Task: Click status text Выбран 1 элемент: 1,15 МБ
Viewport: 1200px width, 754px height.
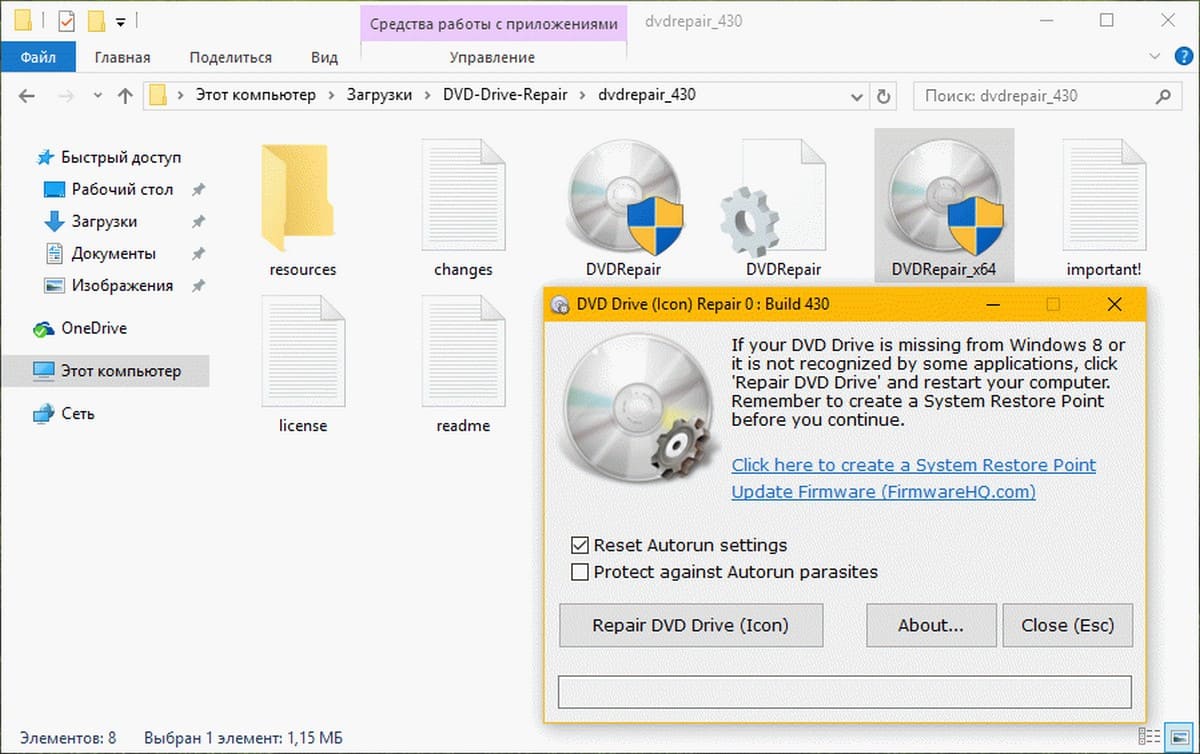Action: coord(243,738)
